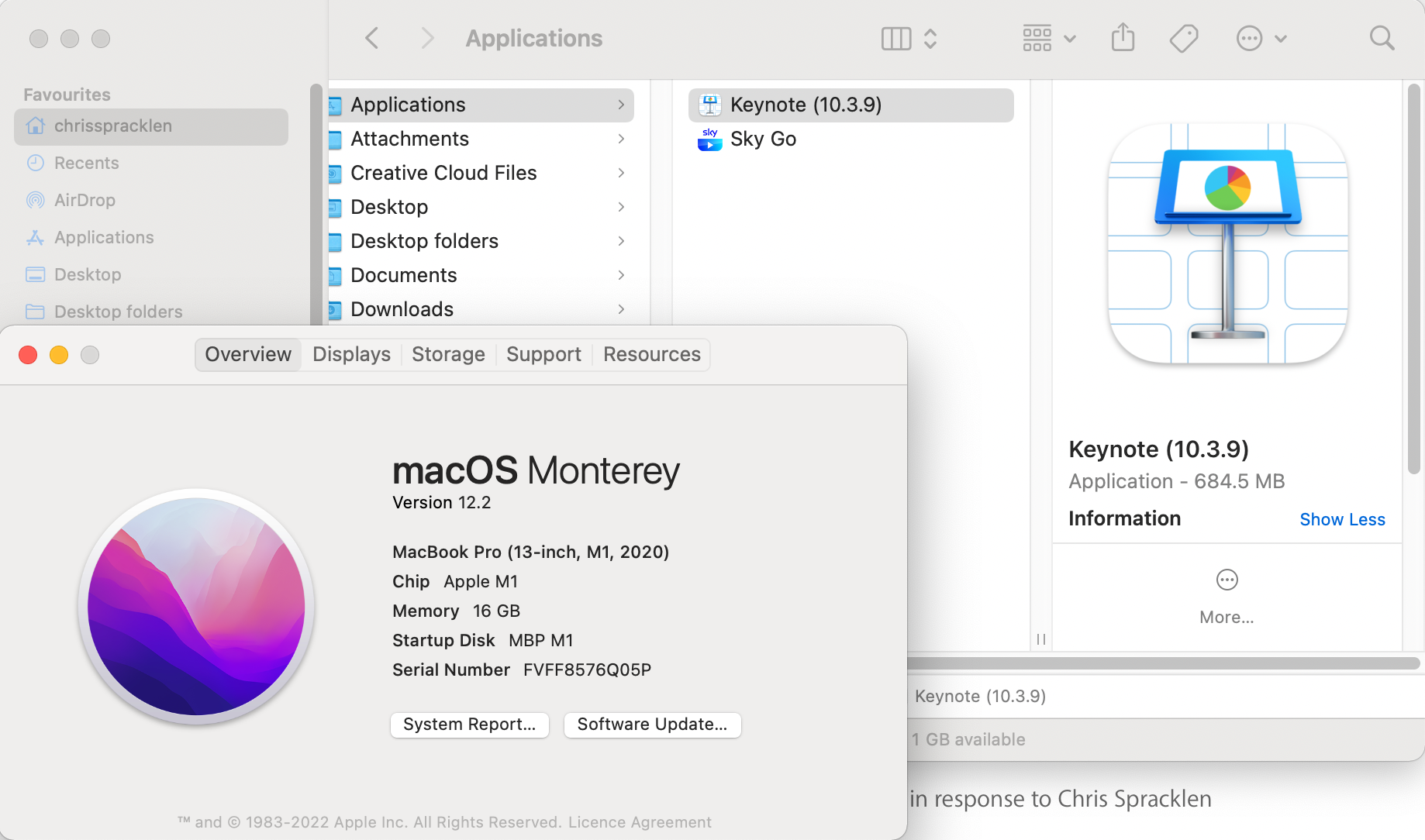1425x840 pixels.
Task: Select the Sky Go app icon
Action: click(x=709, y=139)
